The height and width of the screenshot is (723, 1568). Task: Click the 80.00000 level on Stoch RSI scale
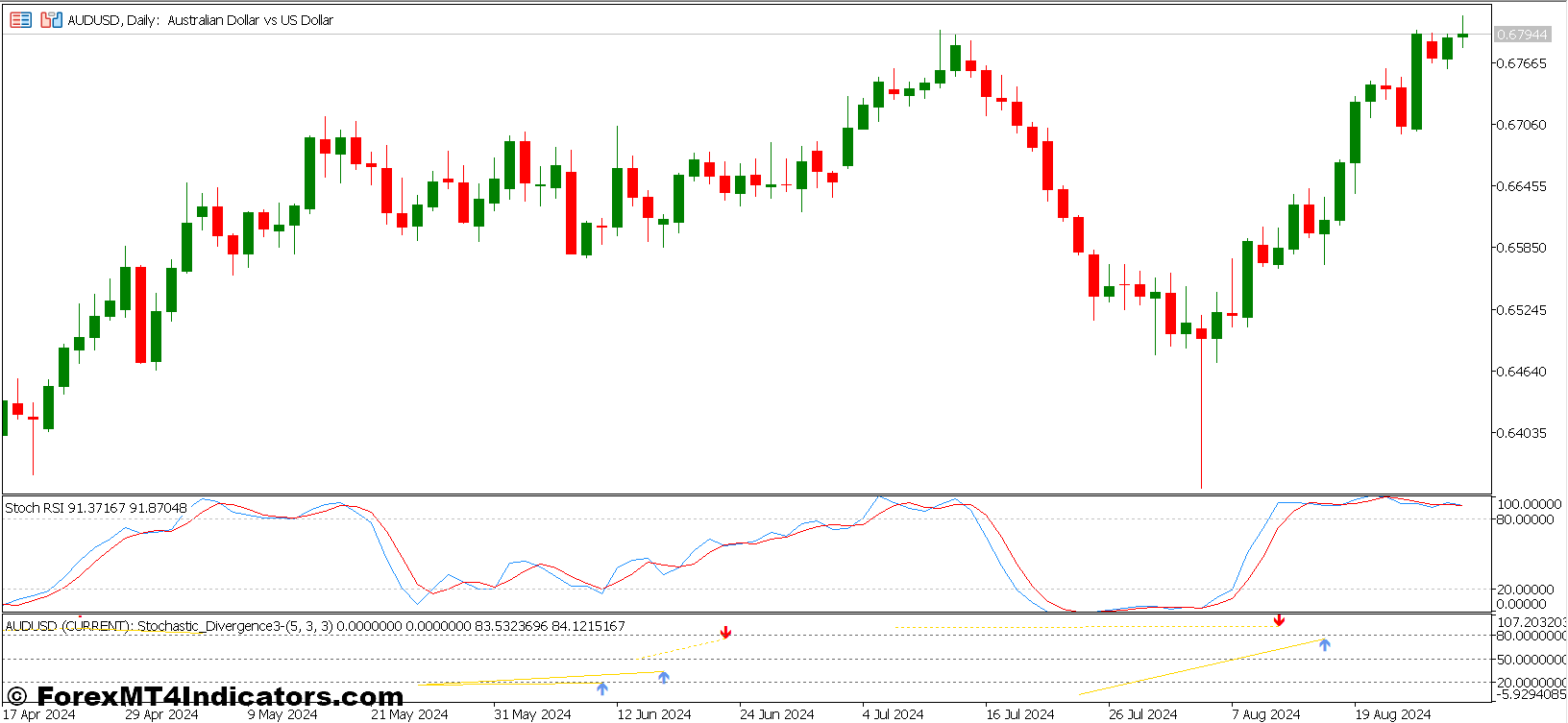coord(1524,519)
